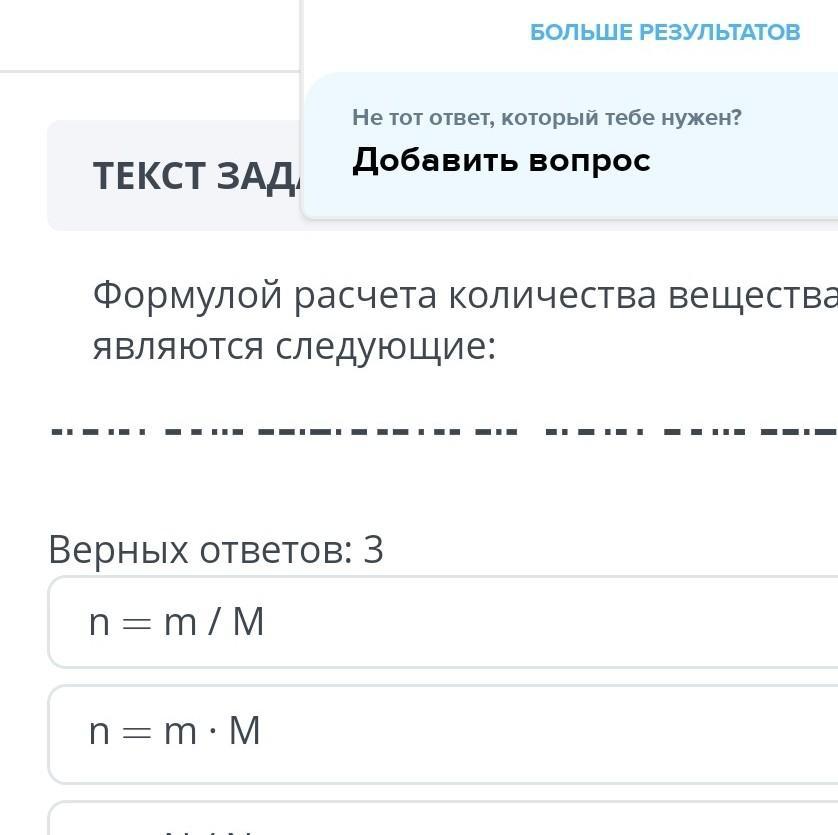Click the capital "M" in "n = m / M"
Screen dimensions: 838x835
248,622
